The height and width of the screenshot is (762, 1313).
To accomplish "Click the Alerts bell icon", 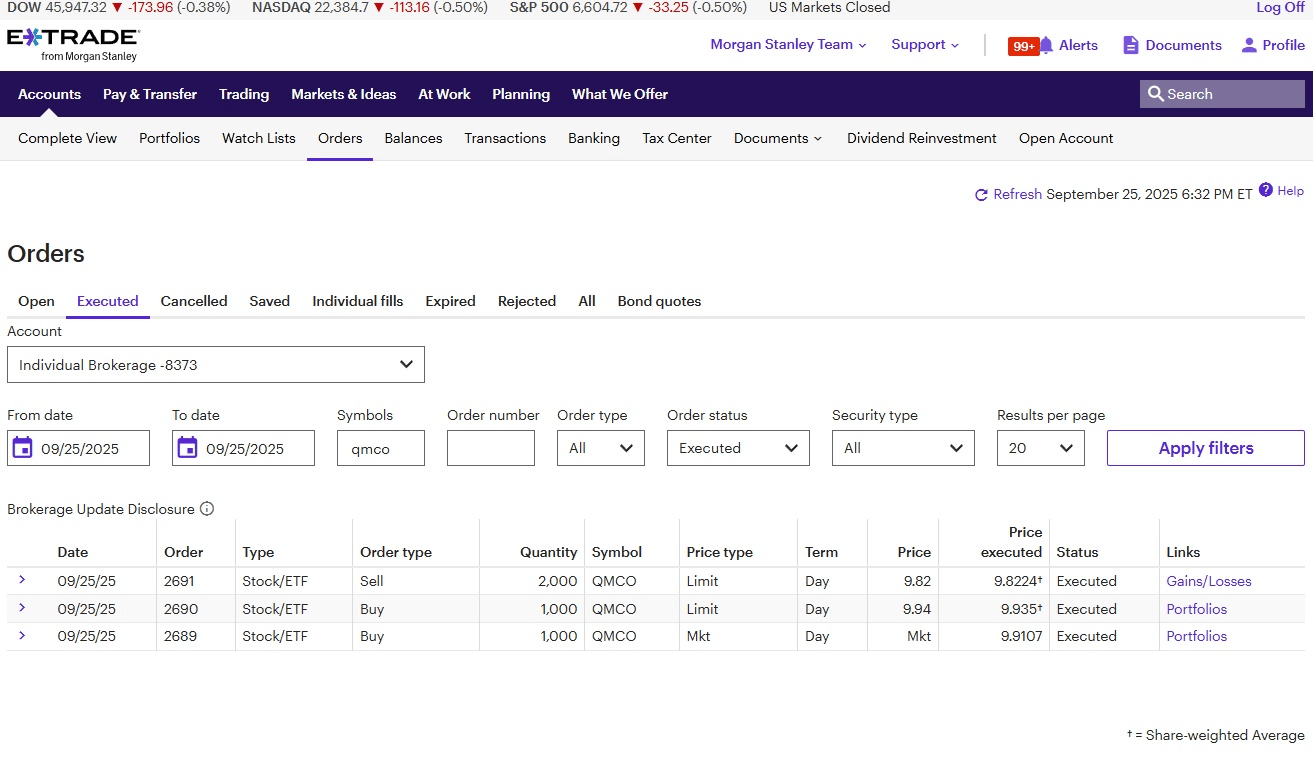I will tap(1046, 45).
